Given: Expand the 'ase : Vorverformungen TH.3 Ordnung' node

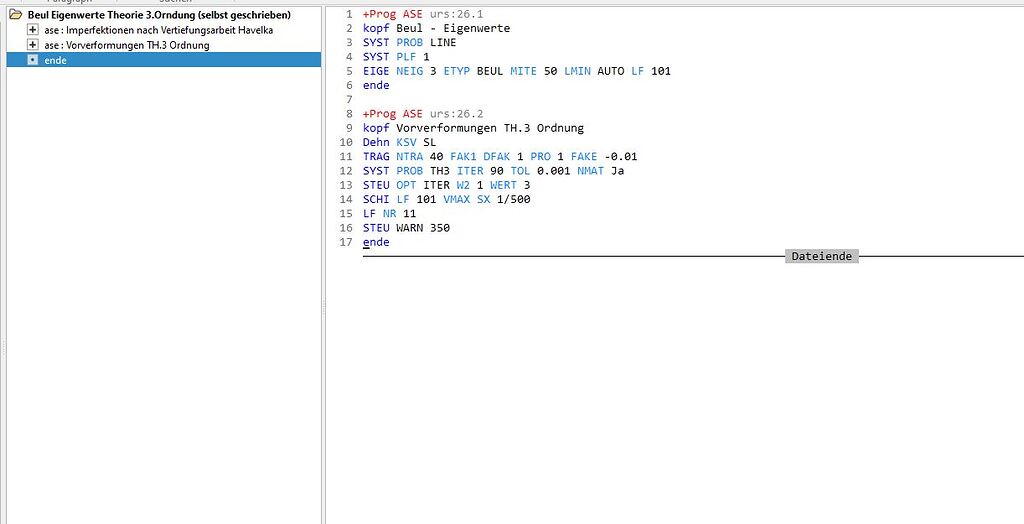Looking at the screenshot, I should pos(33,45).
